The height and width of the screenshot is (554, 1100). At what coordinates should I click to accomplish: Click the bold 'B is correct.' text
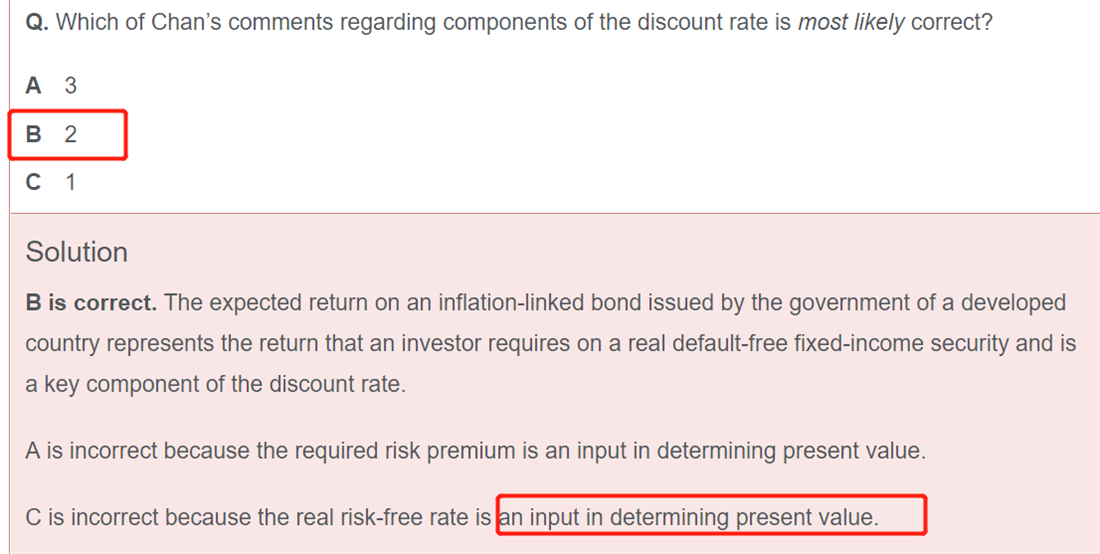91,303
